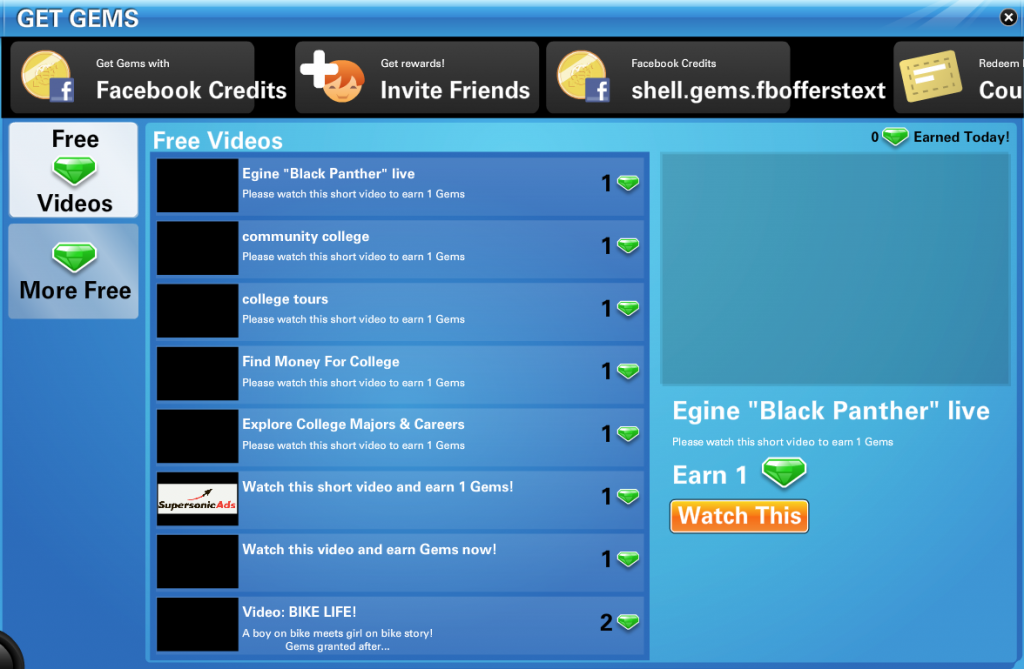The height and width of the screenshot is (669, 1024).
Task: Open the Invite Friends rewards banner
Action: [x=417, y=78]
